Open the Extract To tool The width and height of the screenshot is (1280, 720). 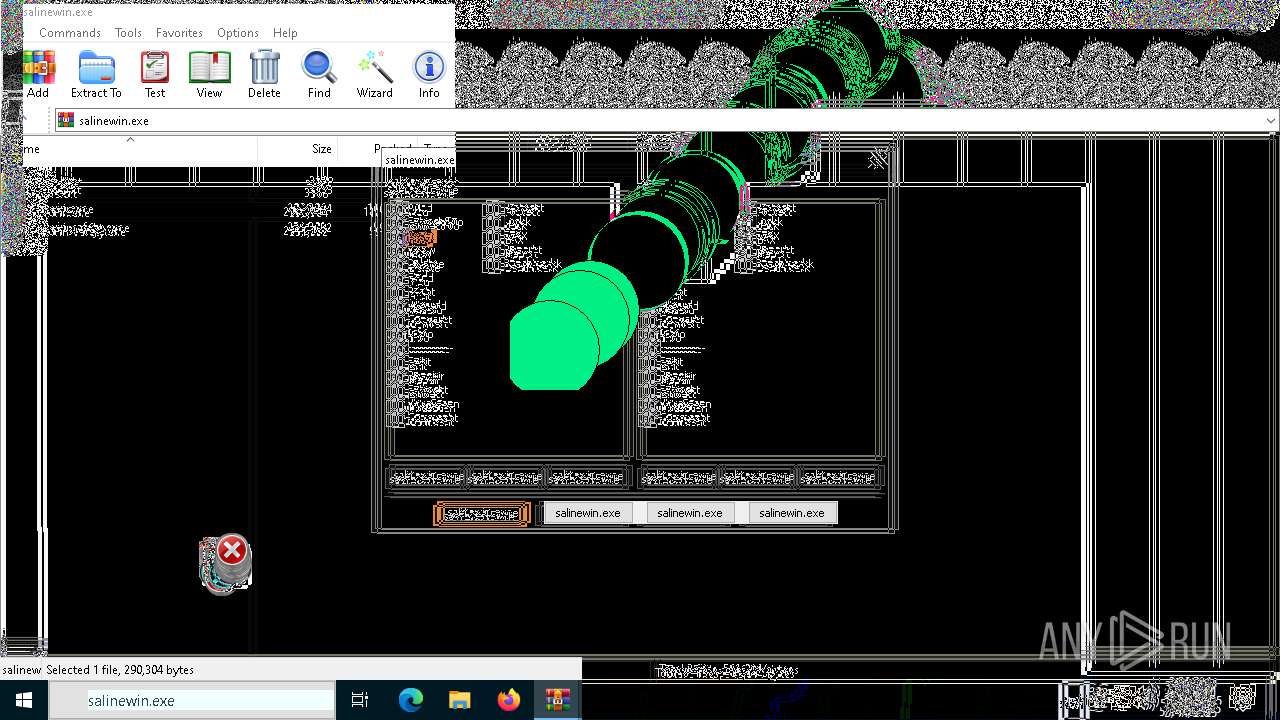pos(96,75)
